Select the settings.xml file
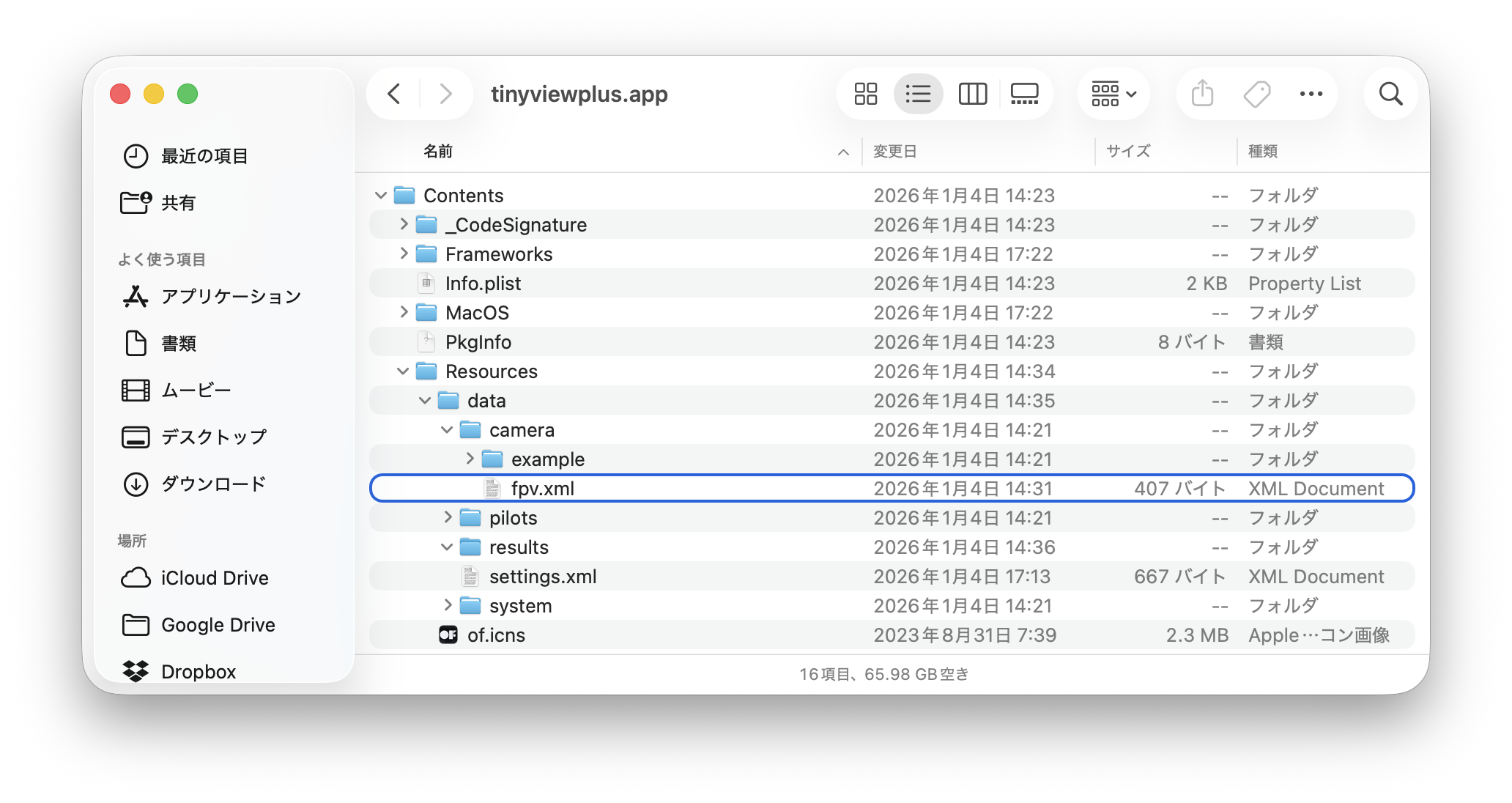This screenshot has height=803, width=1512. point(542,577)
